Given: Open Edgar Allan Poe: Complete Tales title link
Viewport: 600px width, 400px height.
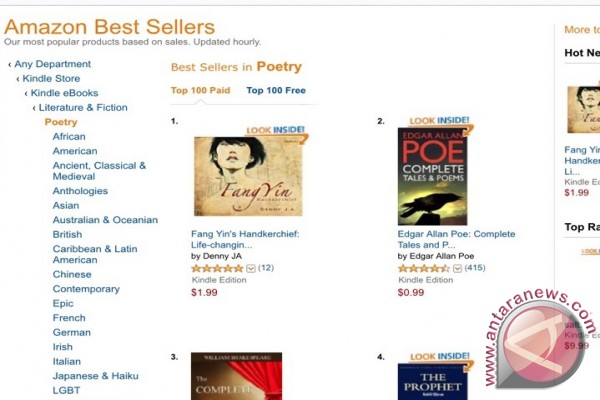Looking at the screenshot, I should coord(457,239).
